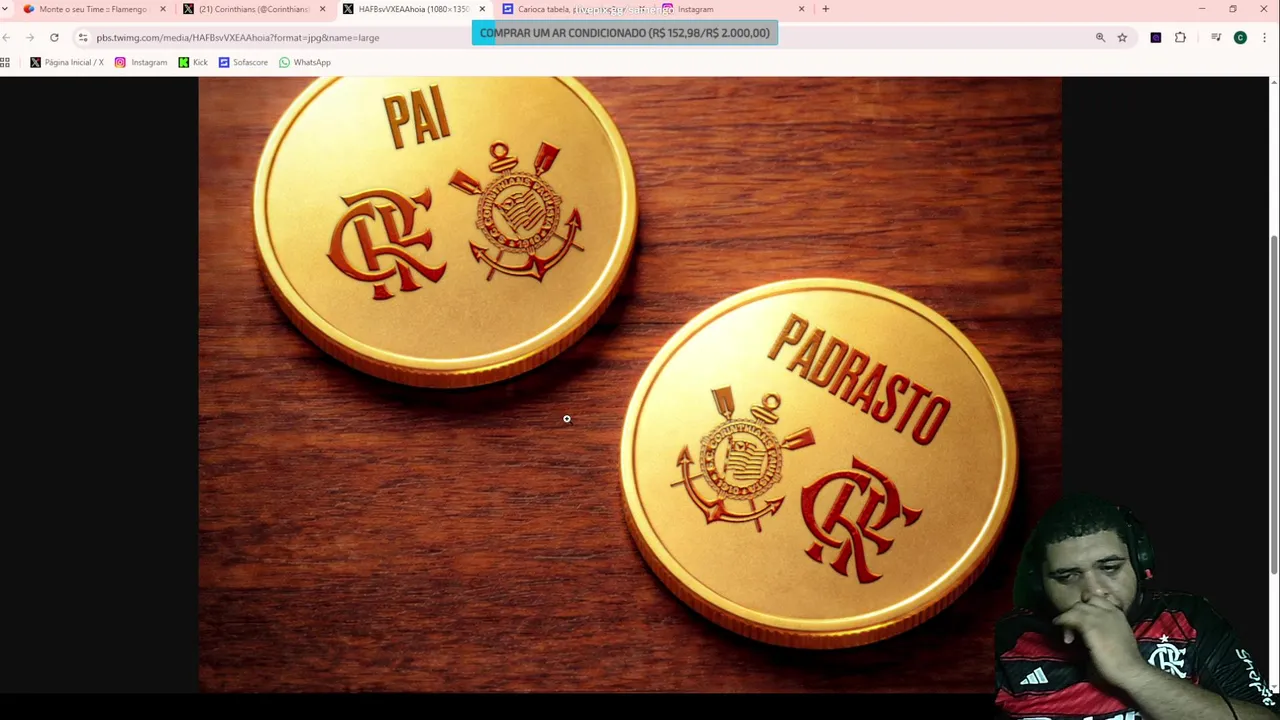
Task: Open the media controls music icon
Action: pyautogui.click(x=1215, y=37)
